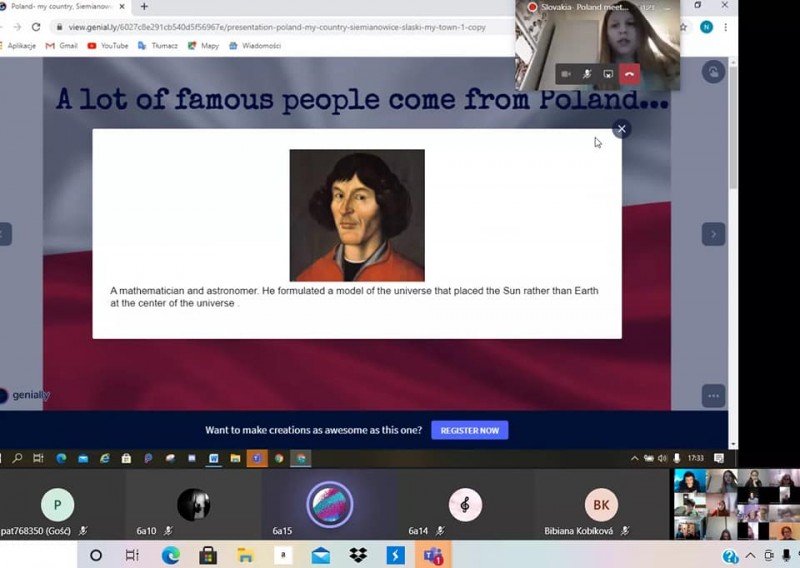800x568 pixels.
Task: Toggle camera in meeting overlay
Action: (566, 74)
